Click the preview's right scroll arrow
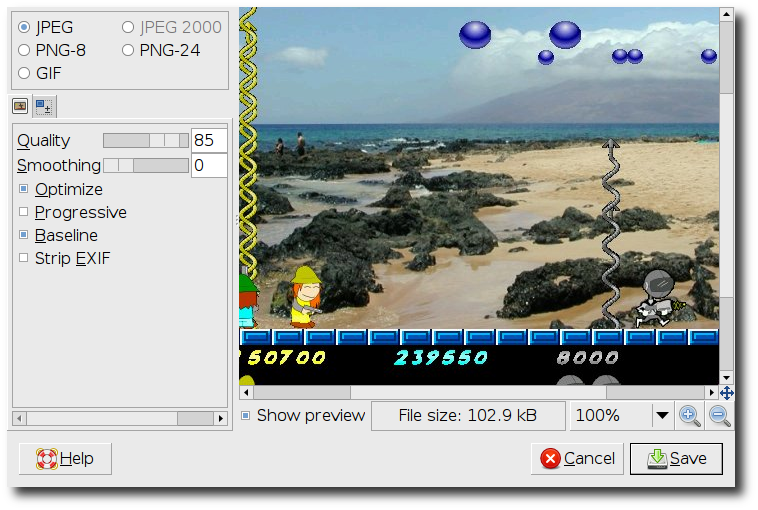758x510 pixels. coord(712,393)
